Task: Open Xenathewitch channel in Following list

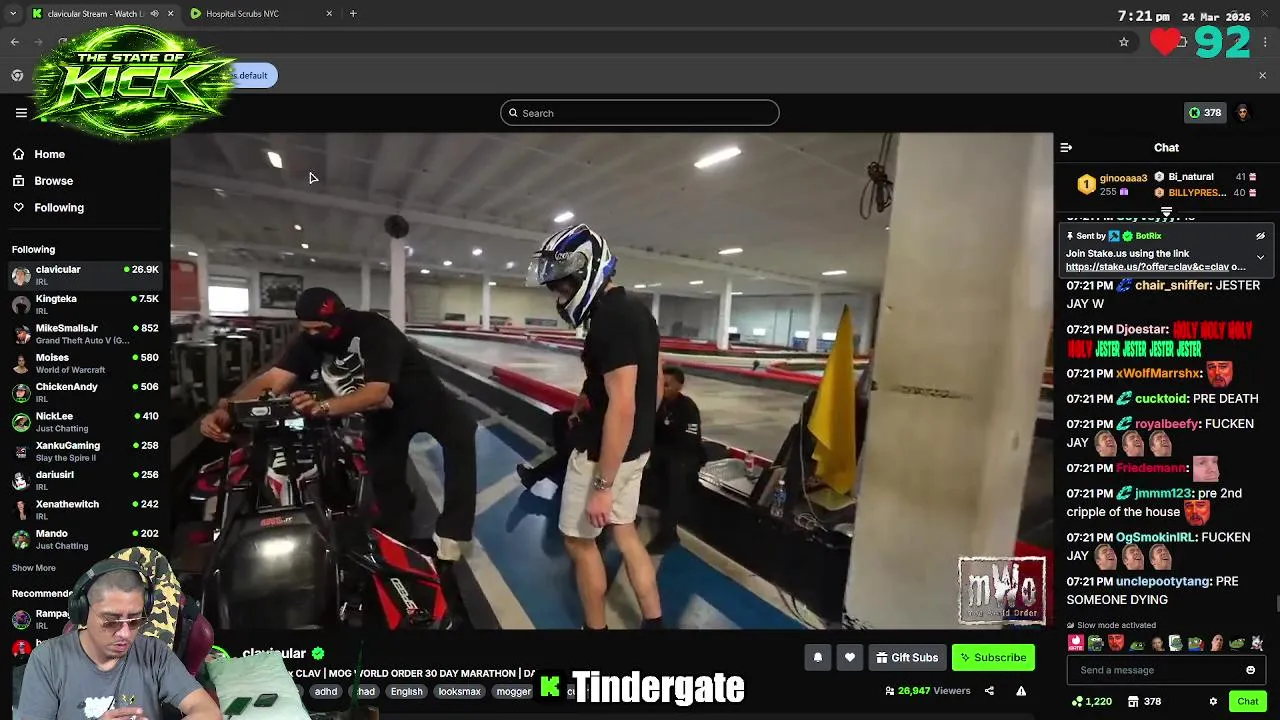Action: coord(85,510)
